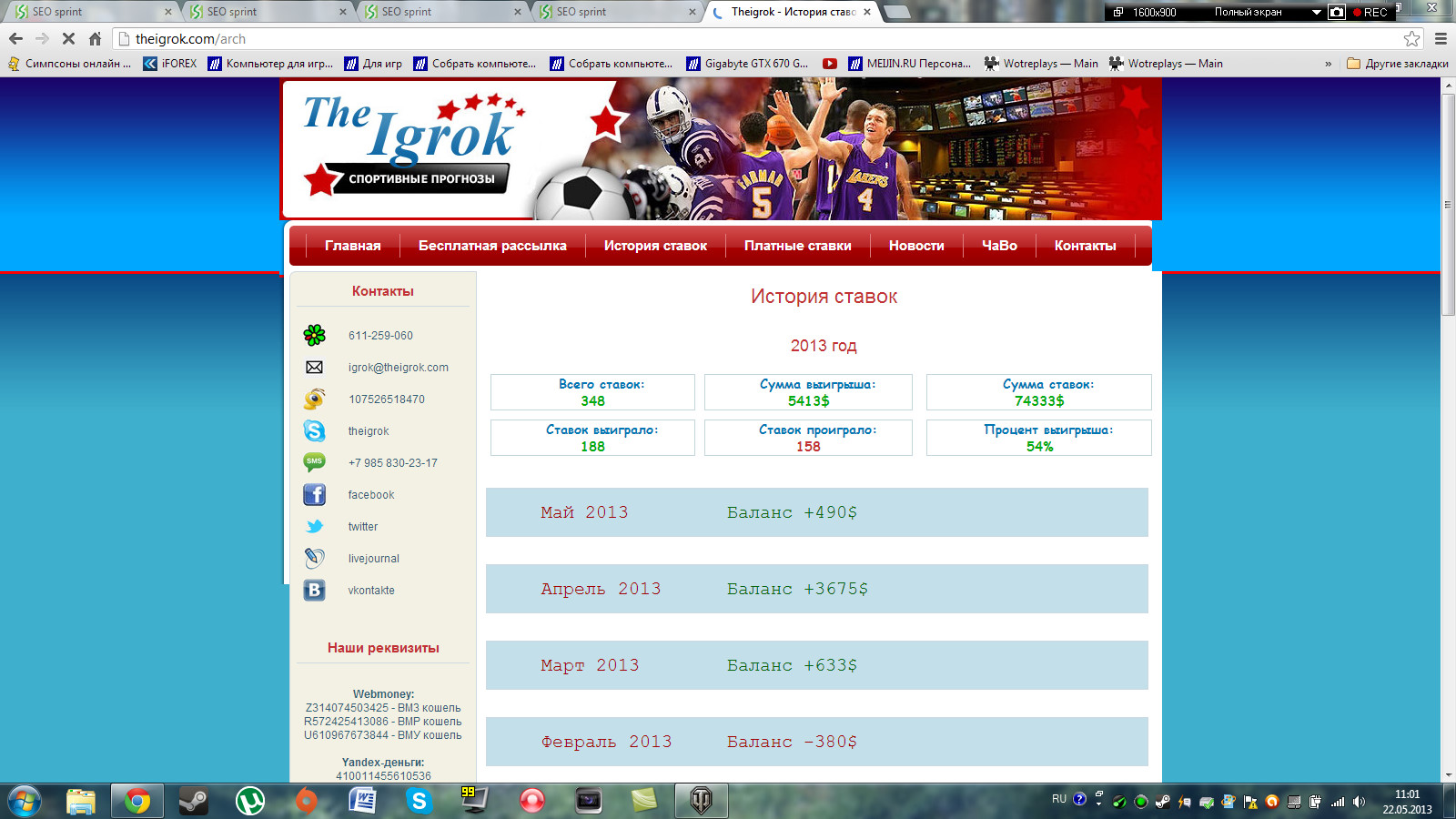1456x819 pixels.
Task: Click the ICQ flower icon in Контакты
Action: [x=315, y=335]
